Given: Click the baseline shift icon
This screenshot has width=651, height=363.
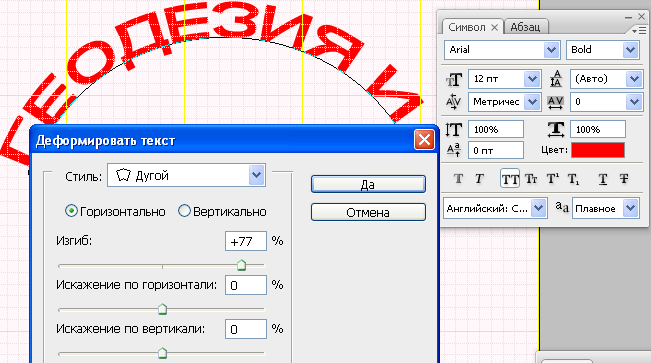Looking at the screenshot, I should point(454,150).
